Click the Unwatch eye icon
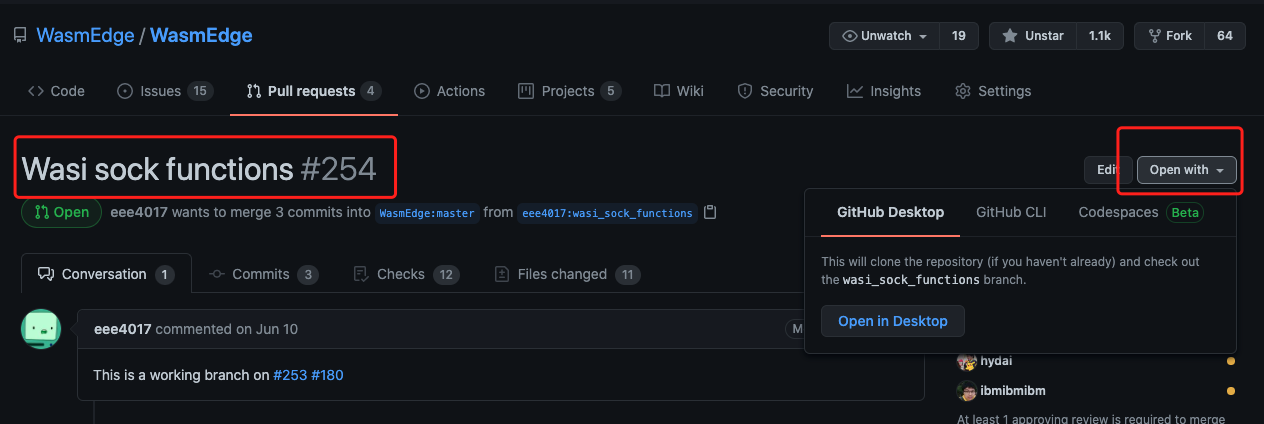 [850, 36]
